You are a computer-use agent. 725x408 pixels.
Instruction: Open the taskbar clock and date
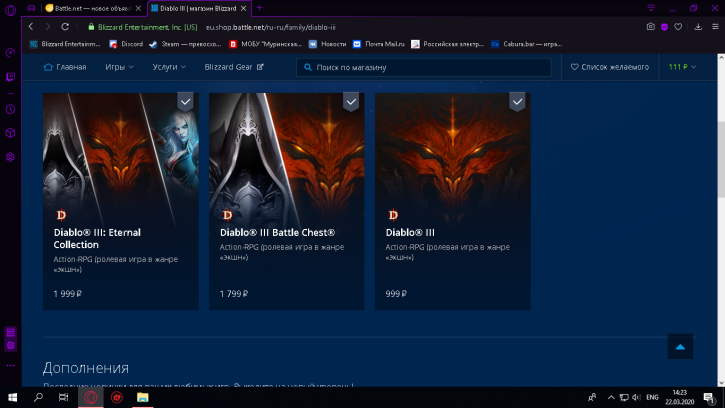[680, 397]
